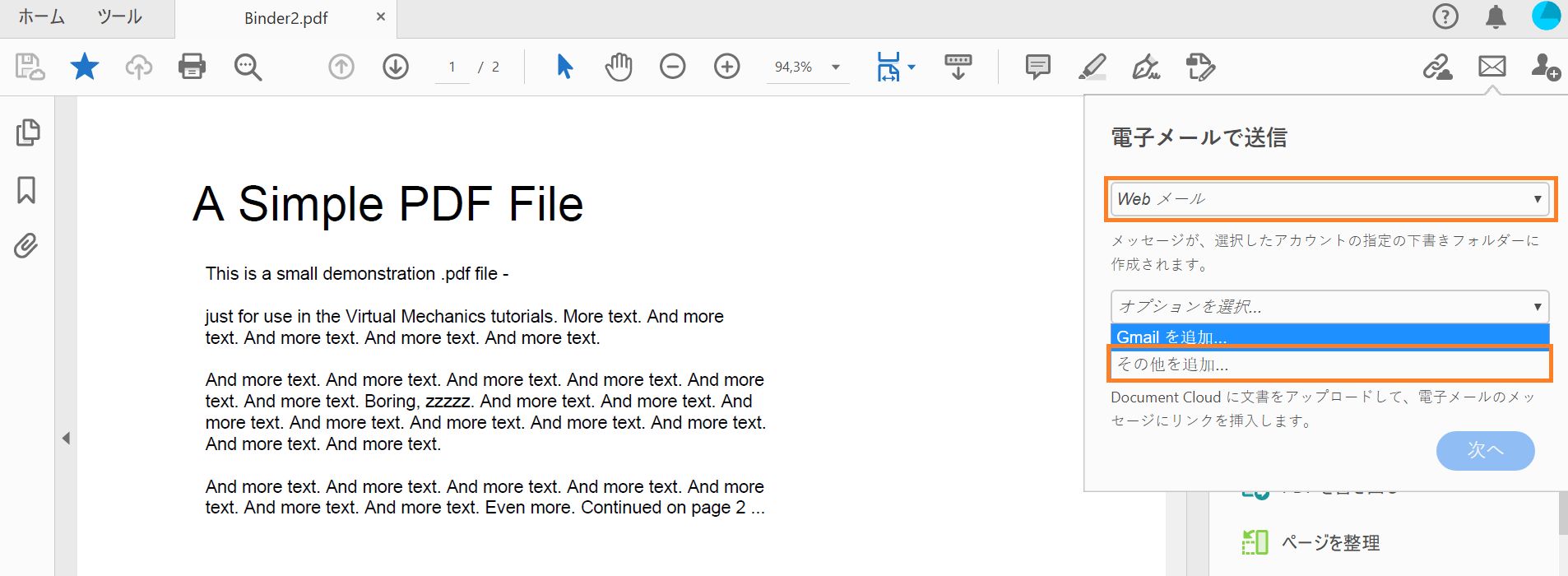Switch to the ツール tab

pyautogui.click(x=119, y=17)
